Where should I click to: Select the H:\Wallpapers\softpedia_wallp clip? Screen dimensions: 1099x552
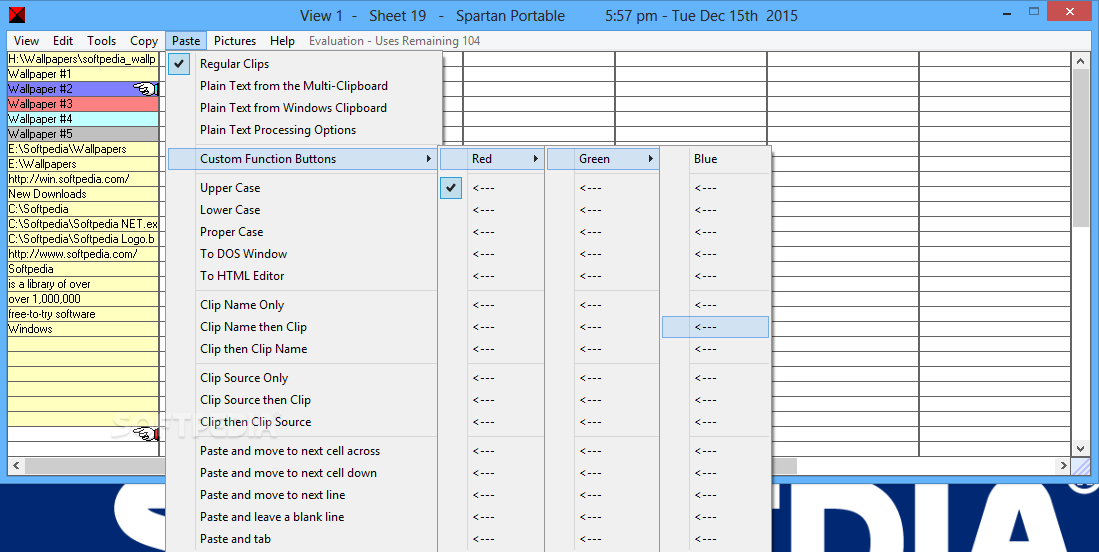pos(83,59)
